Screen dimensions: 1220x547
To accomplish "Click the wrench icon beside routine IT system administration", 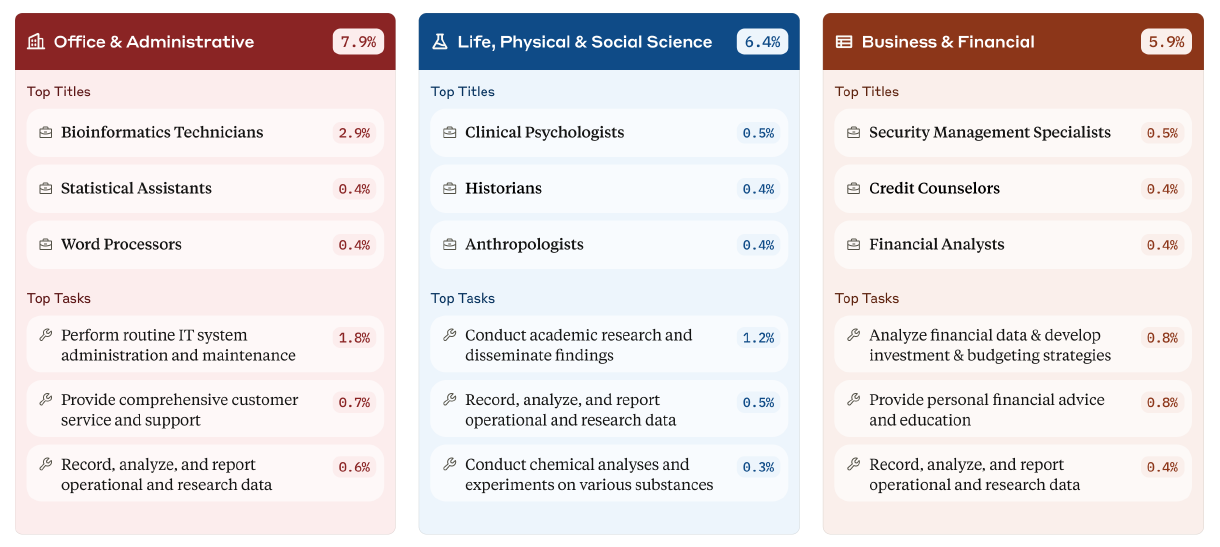I will [46, 336].
